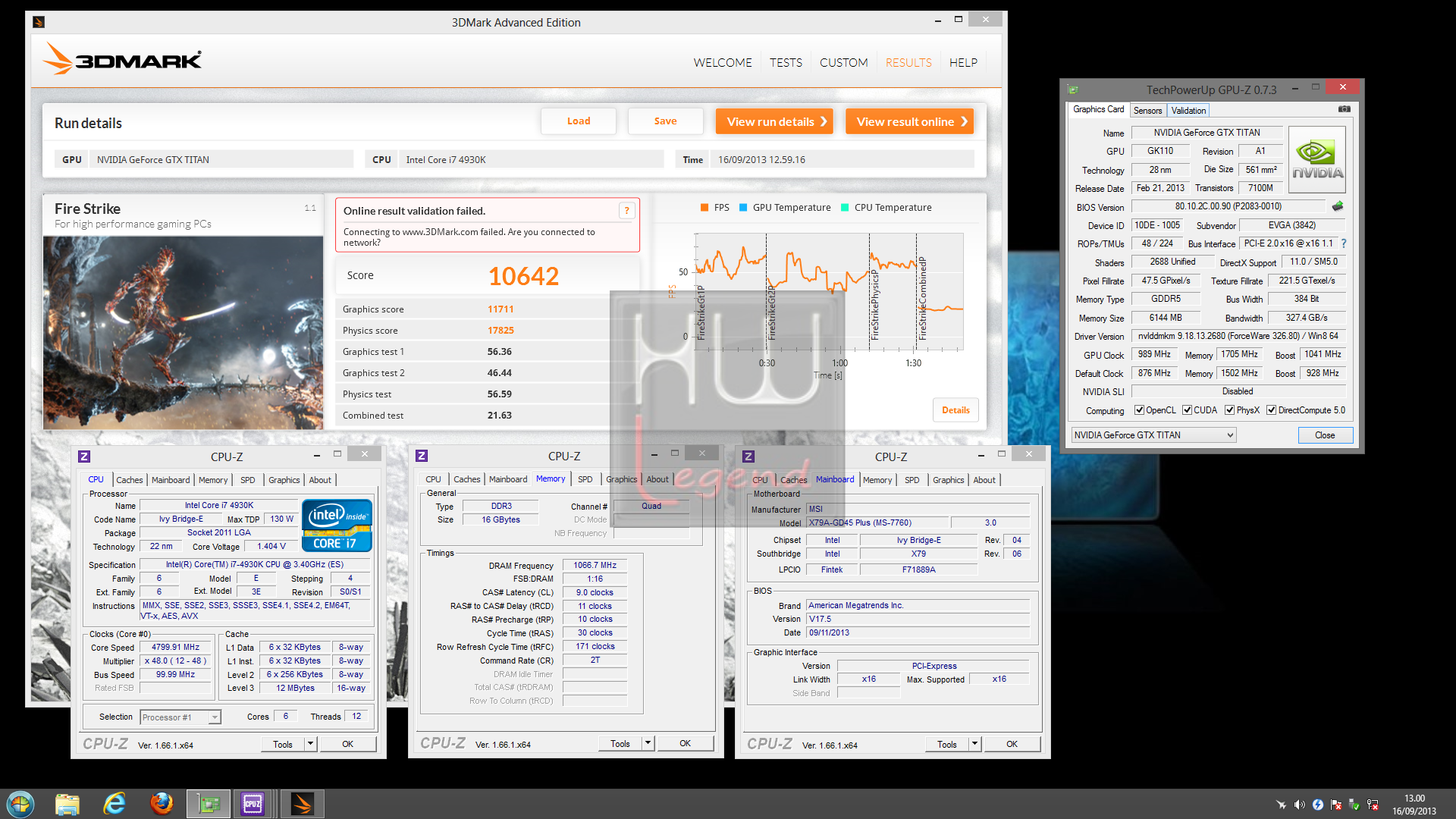Click OK in the CPU-Z Memory window
Image resolution: width=1456 pixels, height=819 pixels.
click(685, 744)
